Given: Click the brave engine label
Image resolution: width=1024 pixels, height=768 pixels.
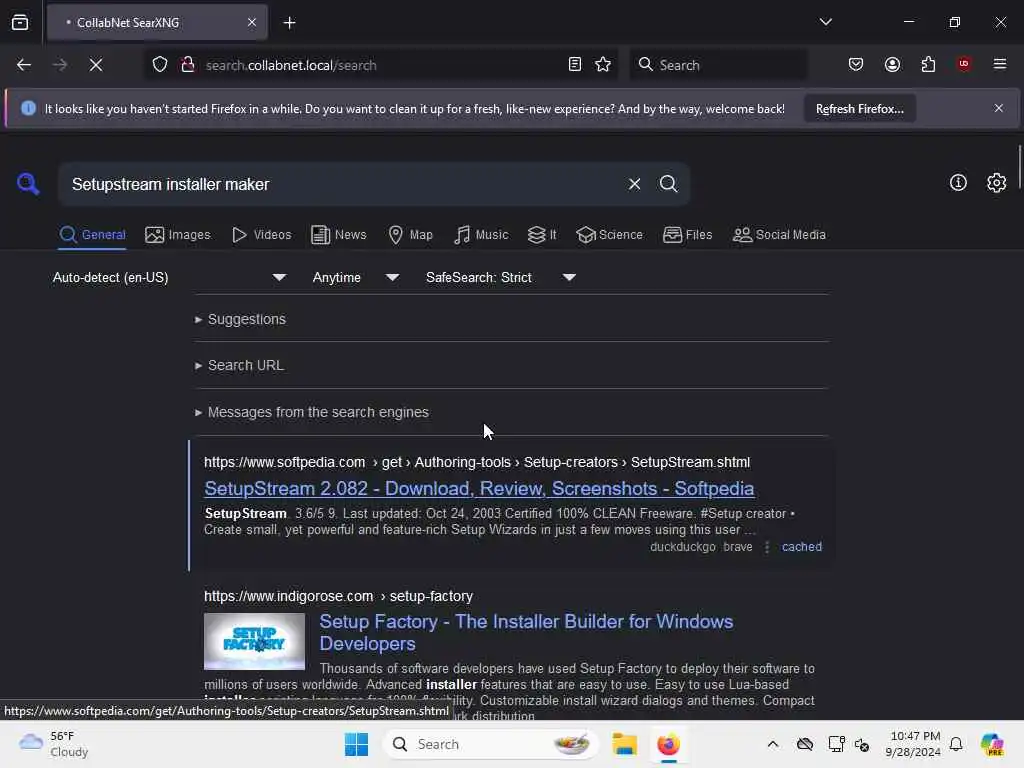Looking at the screenshot, I should pos(737,547).
